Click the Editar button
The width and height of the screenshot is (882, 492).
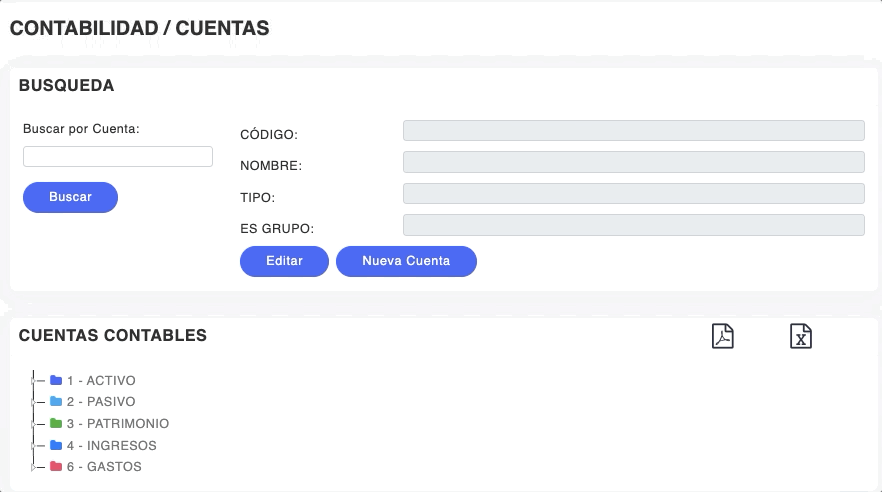coord(284,261)
